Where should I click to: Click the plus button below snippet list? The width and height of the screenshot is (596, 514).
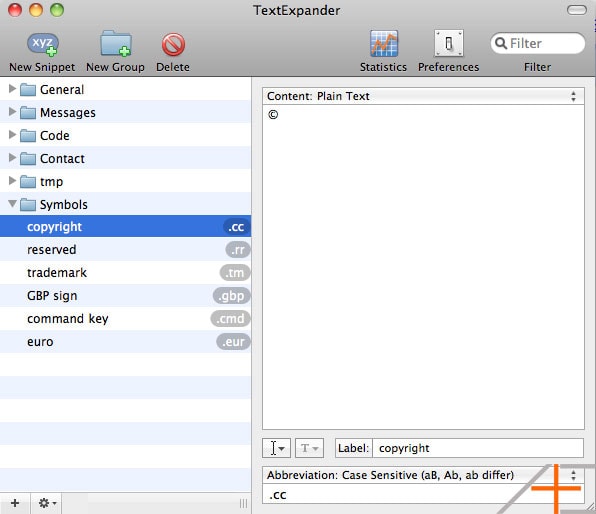(15, 503)
